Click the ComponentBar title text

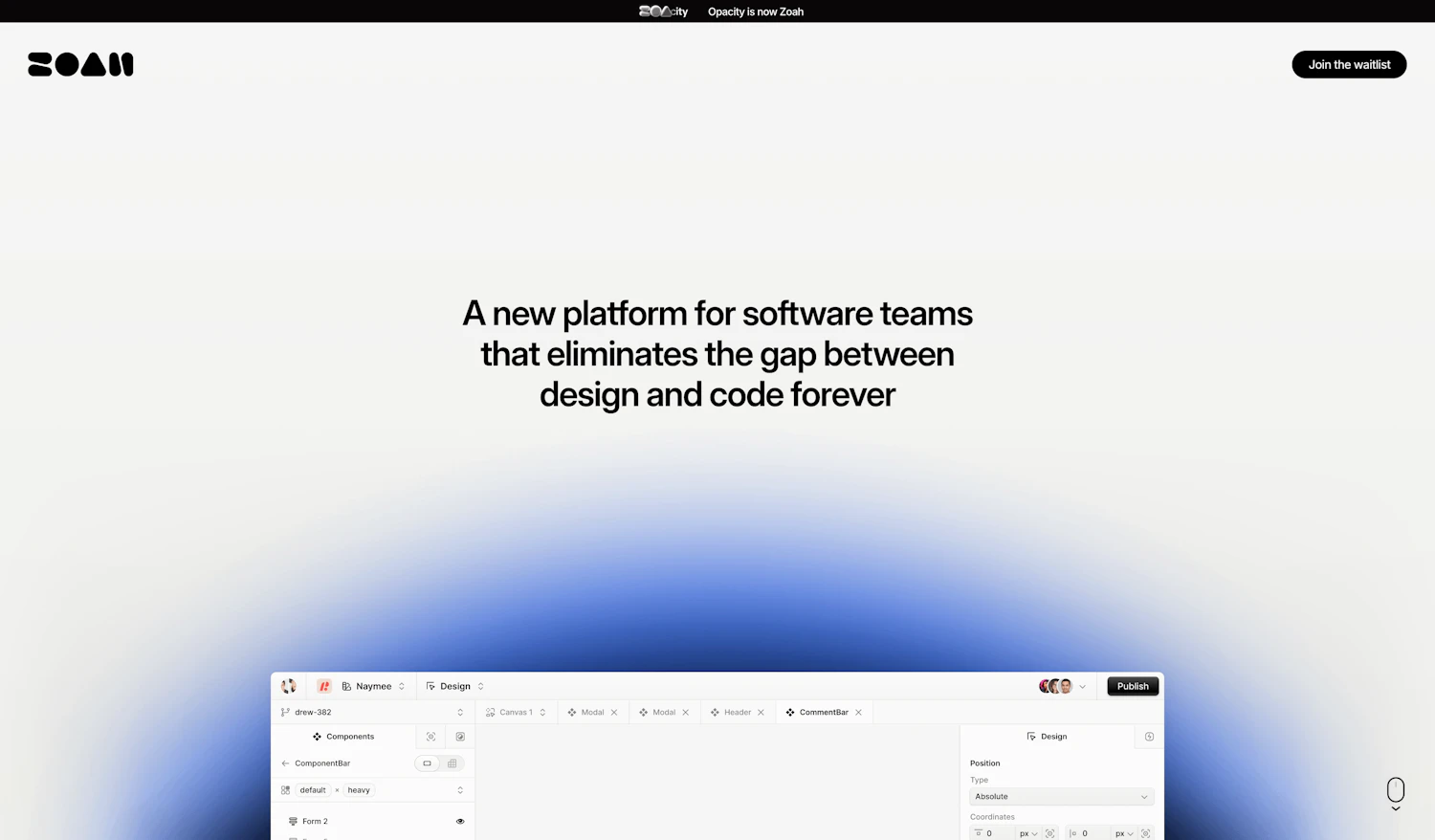click(x=322, y=763)
